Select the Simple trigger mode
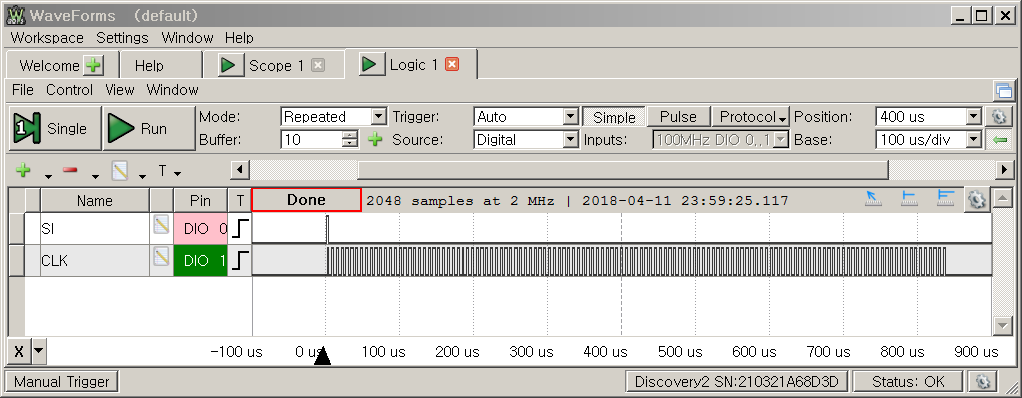 click(x=613, y=117)
